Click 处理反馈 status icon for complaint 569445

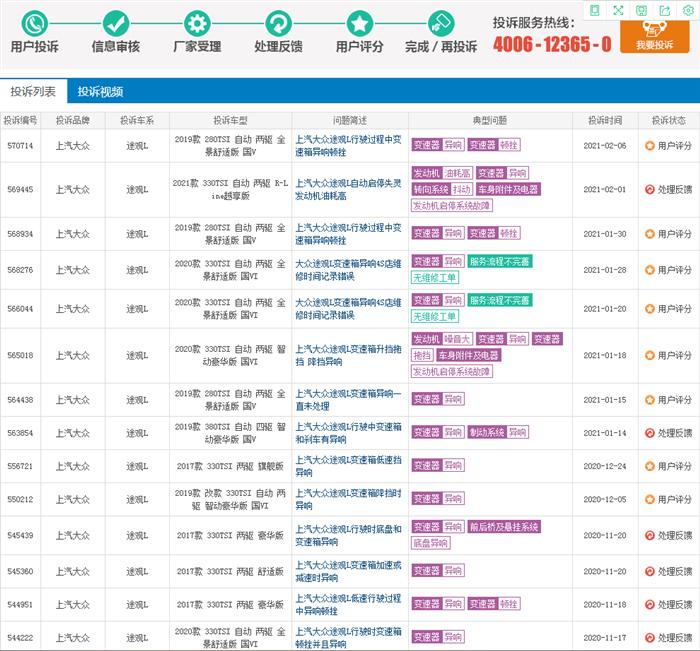(x=650, y=189)
